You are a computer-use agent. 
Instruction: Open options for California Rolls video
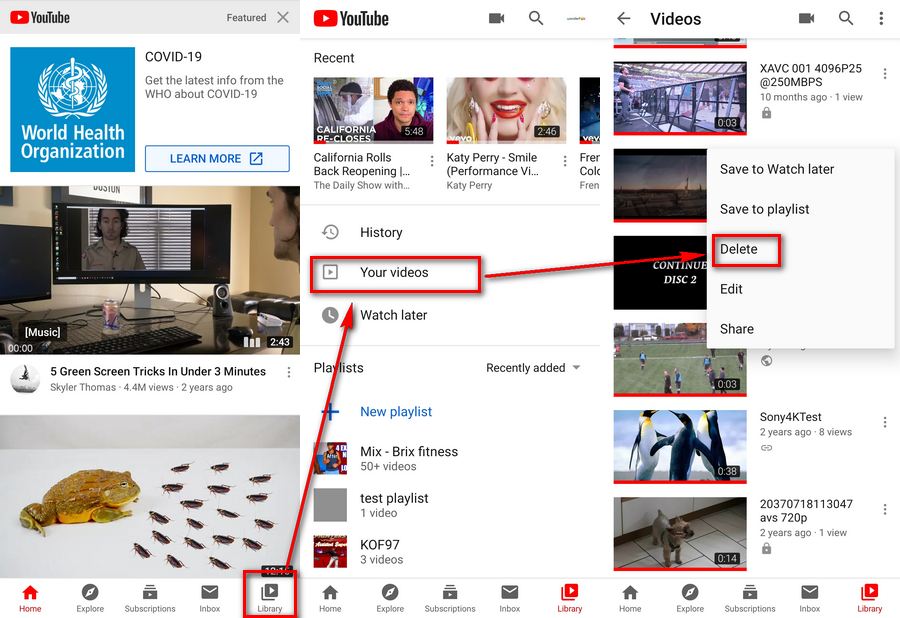[432, 161]
